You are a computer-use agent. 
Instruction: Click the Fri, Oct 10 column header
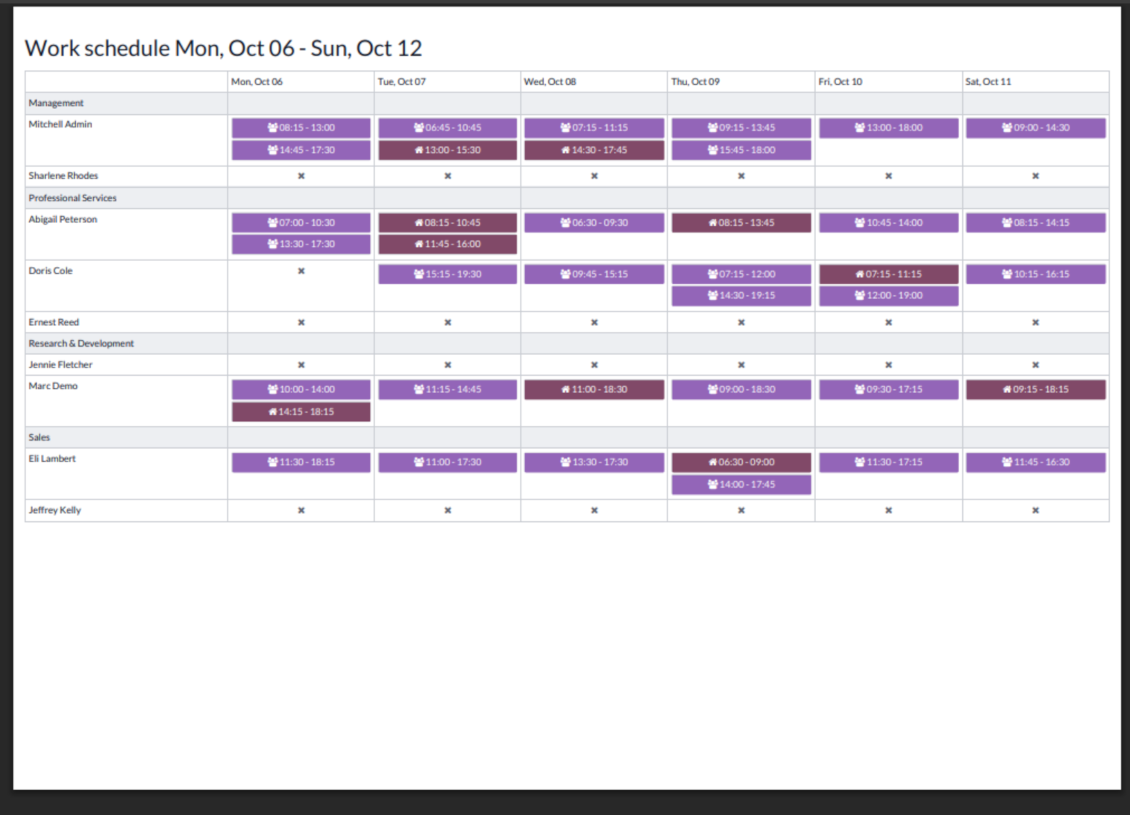coord(840,82)
